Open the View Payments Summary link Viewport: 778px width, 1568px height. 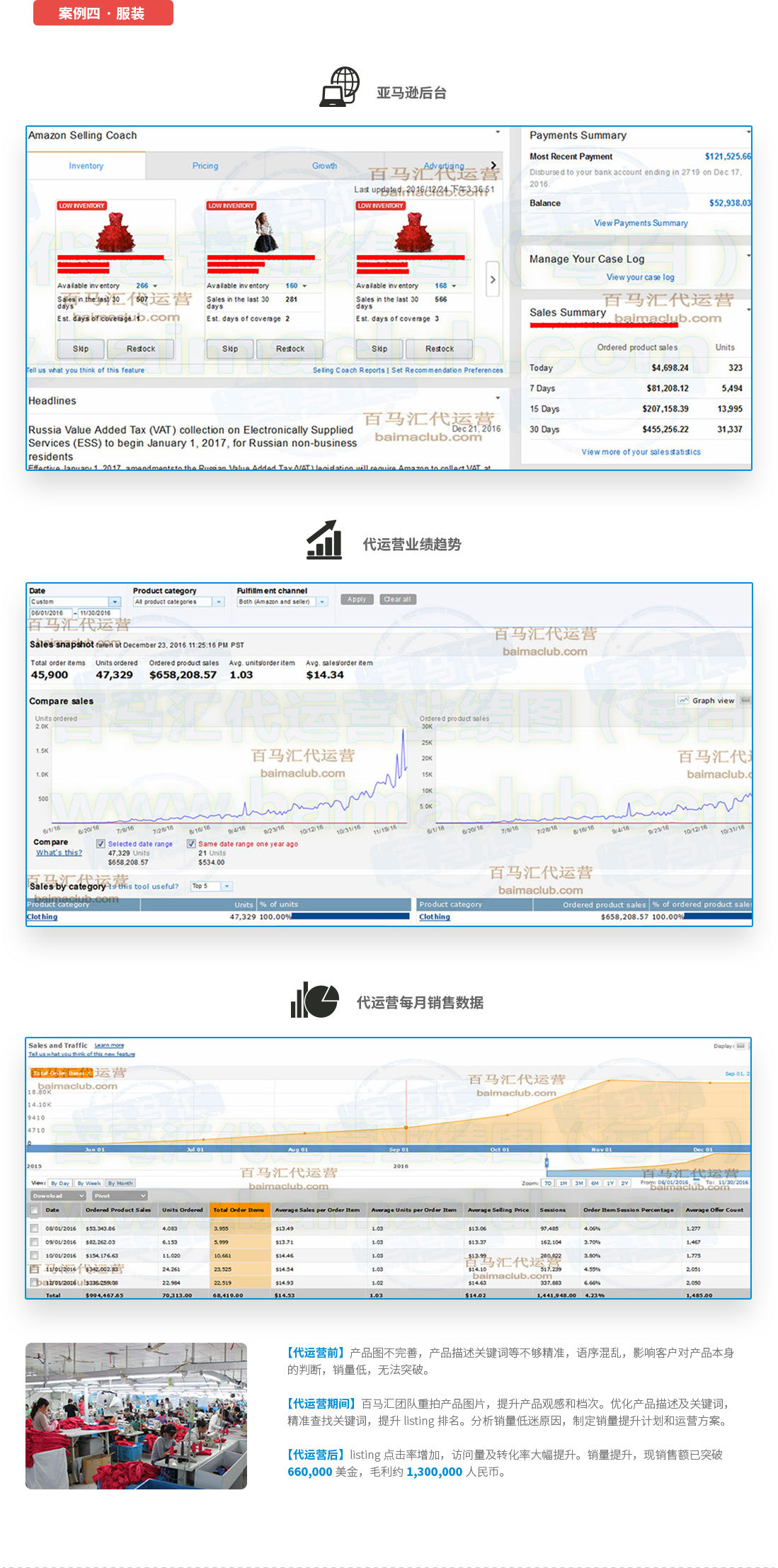coord(641,223)
